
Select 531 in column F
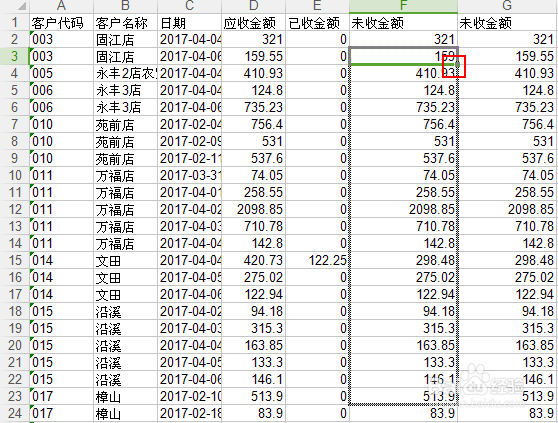click(403, 141)
